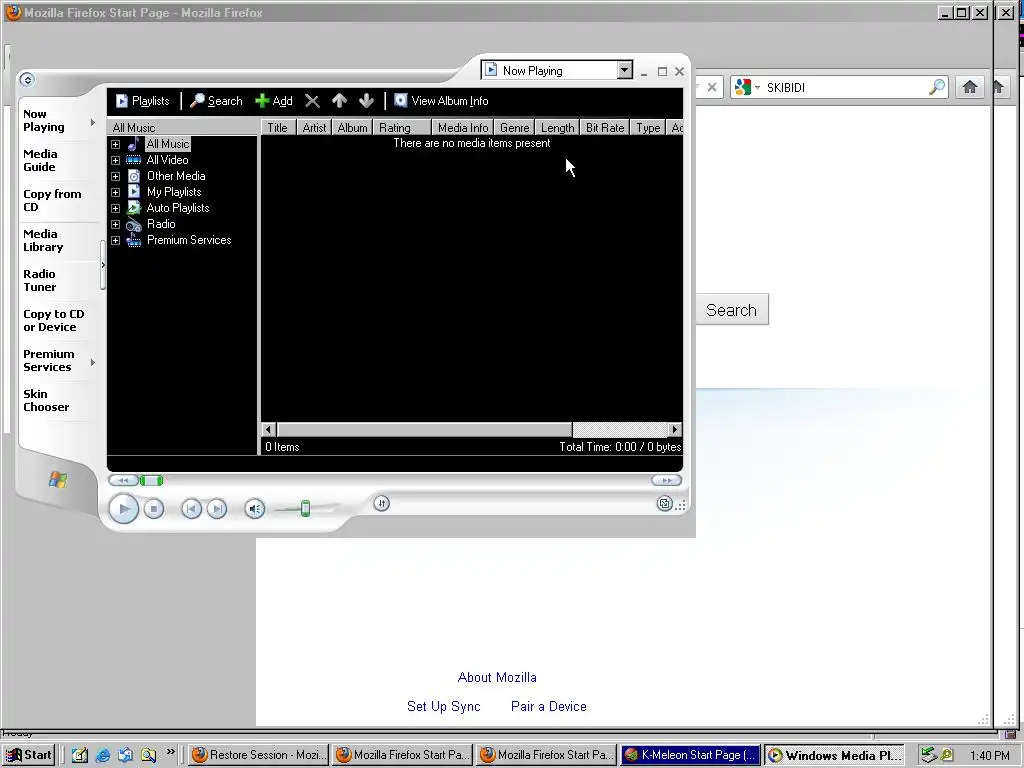
Task: Switch Media Player to skin mode
Action: pos(664,504)
